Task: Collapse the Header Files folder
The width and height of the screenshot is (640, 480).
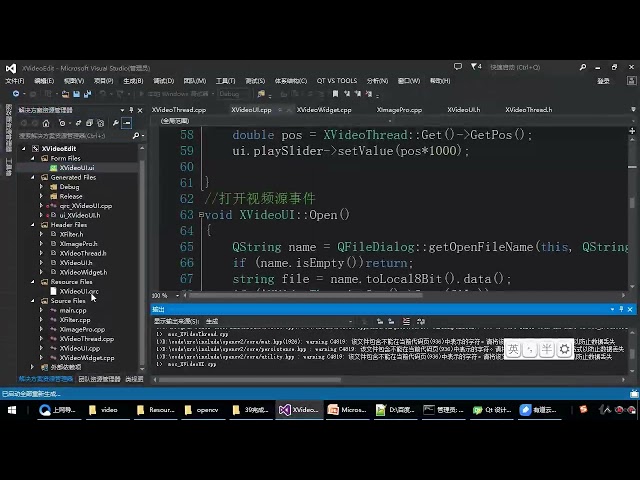Action: (x=33, y=225)
